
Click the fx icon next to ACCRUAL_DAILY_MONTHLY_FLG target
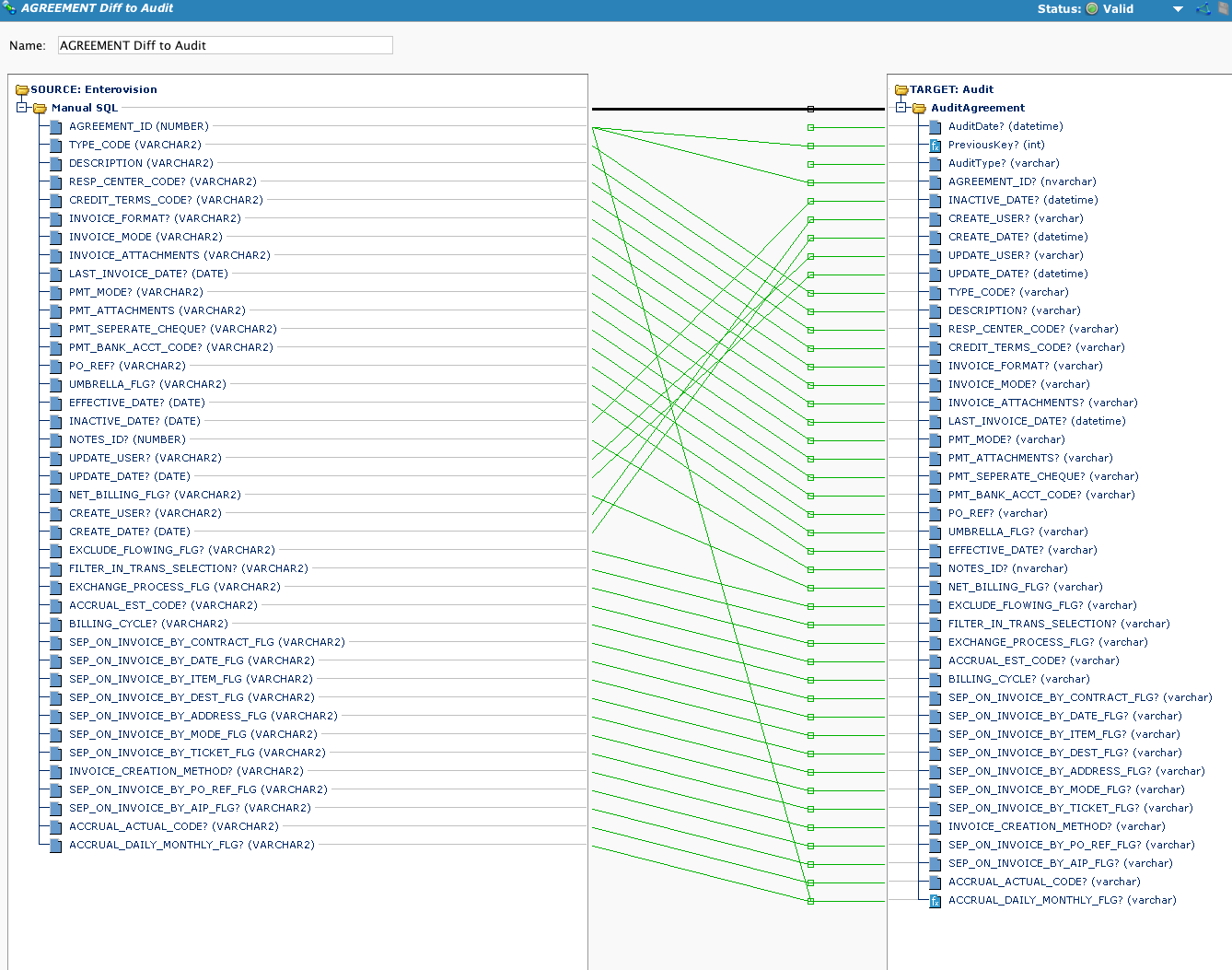pyautogui.click(x=935, y=901)
